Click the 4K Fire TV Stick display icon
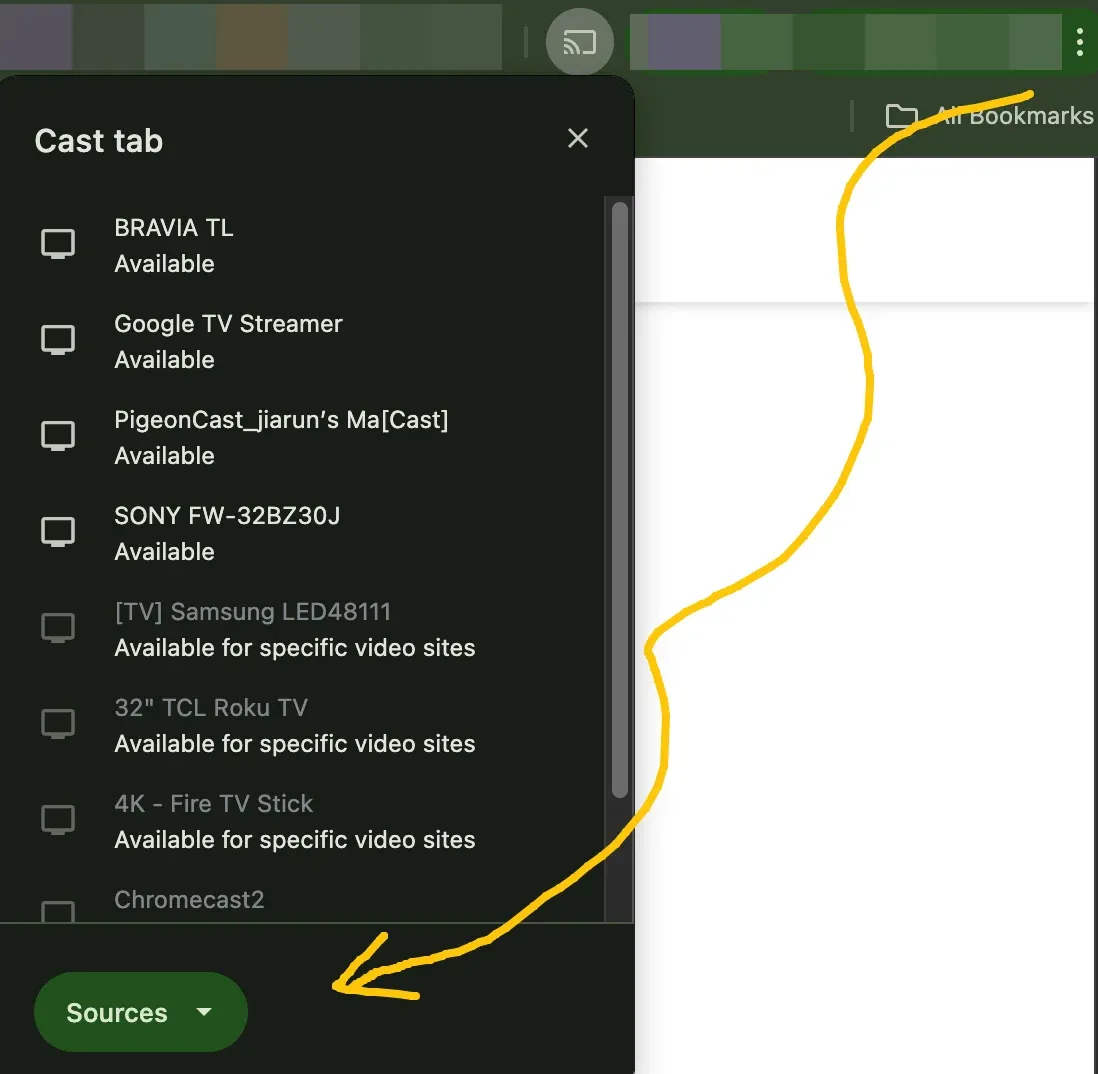Viewport: 1098px width, 1074px height. pos(58,820)
